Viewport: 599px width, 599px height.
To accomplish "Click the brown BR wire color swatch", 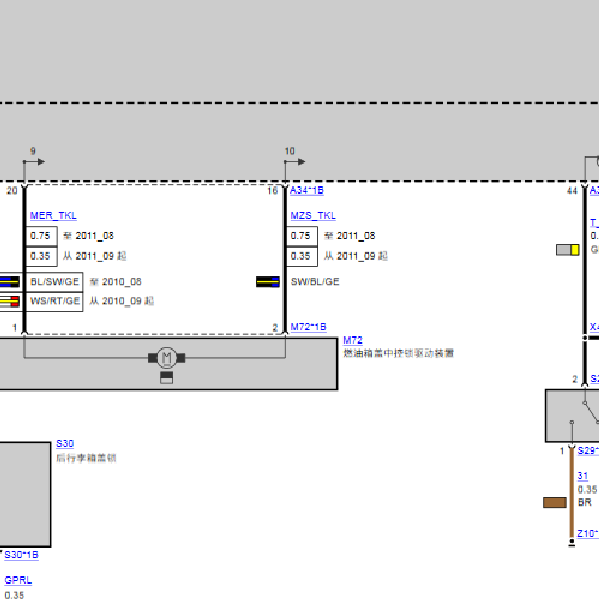I will click(555, 502).
